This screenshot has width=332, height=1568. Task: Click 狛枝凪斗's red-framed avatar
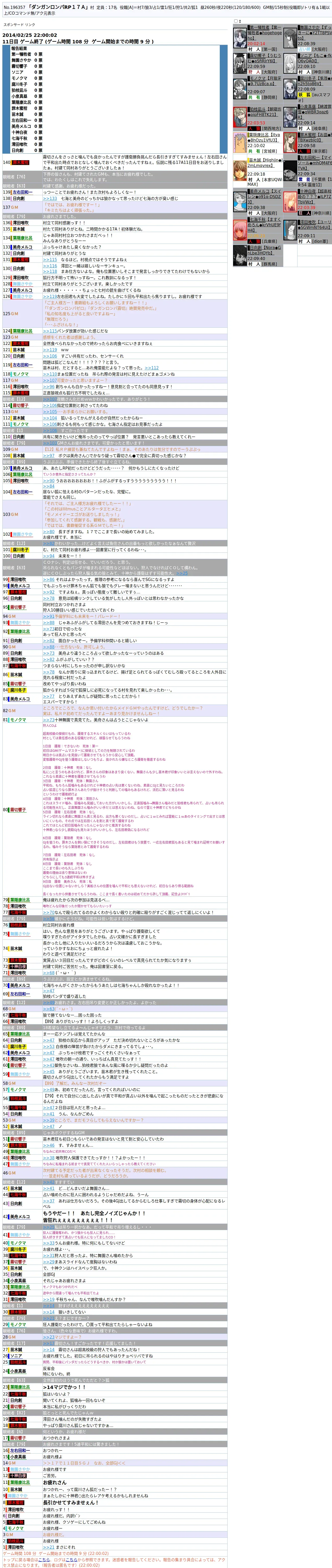pos(239,118)
